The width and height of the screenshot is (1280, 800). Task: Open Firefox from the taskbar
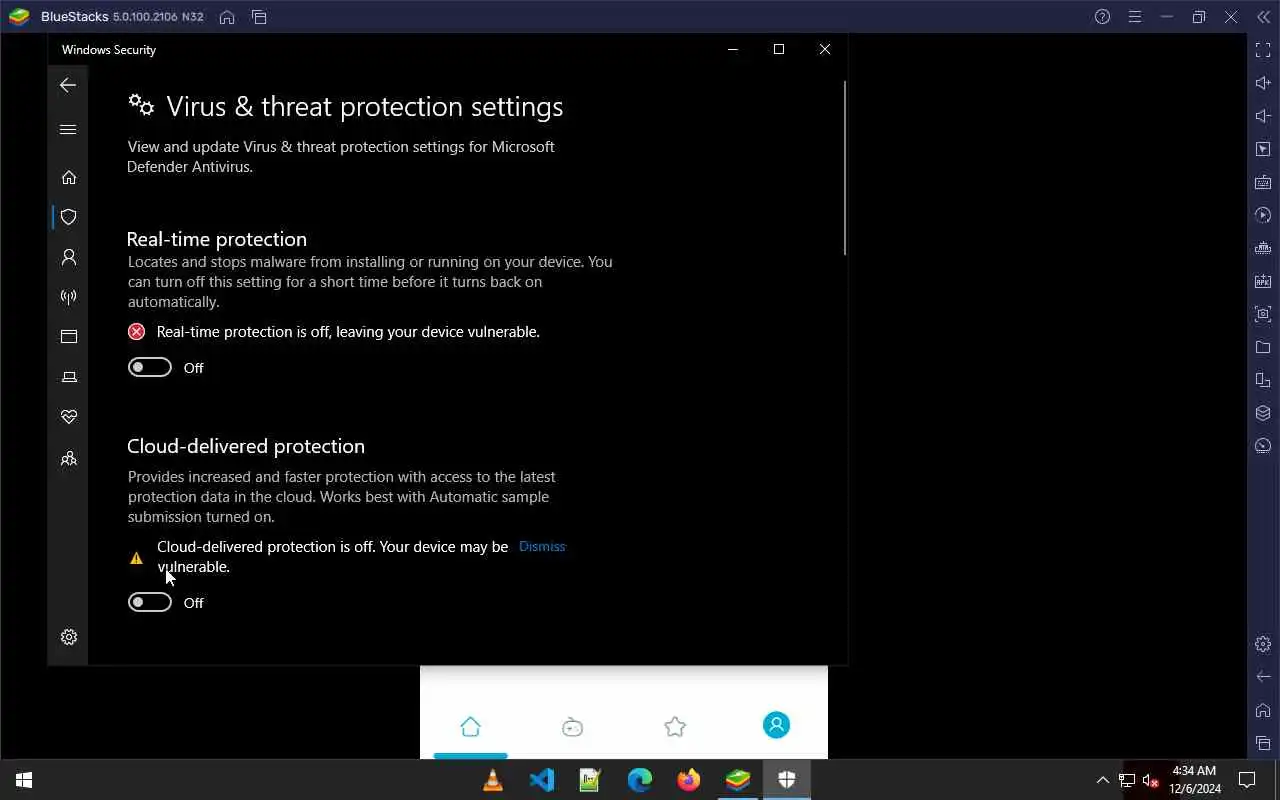click(x=688, y=780)
